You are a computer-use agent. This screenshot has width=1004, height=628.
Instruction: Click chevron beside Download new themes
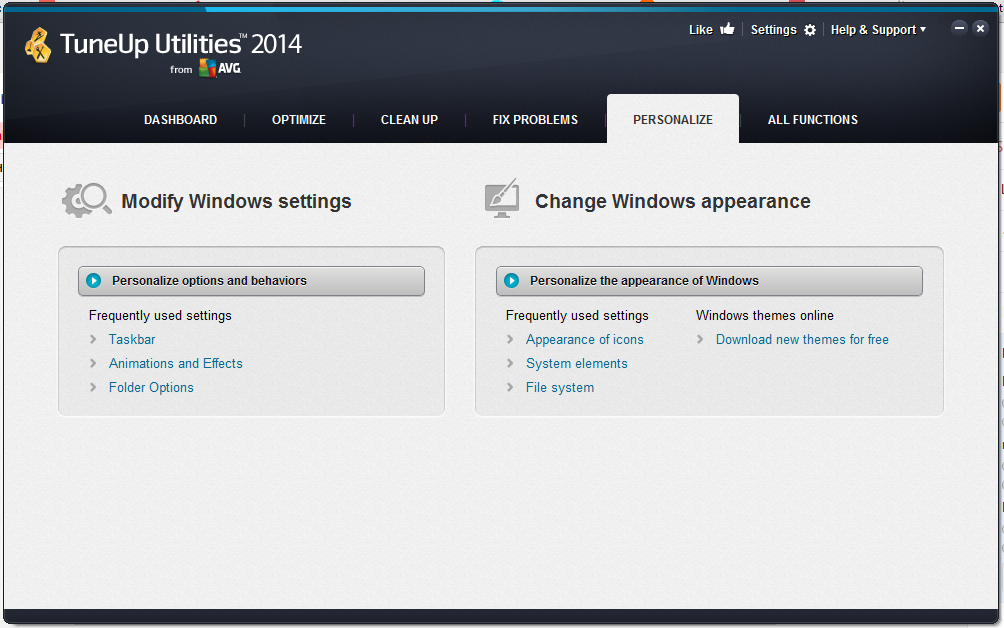[x=700, y=339]
